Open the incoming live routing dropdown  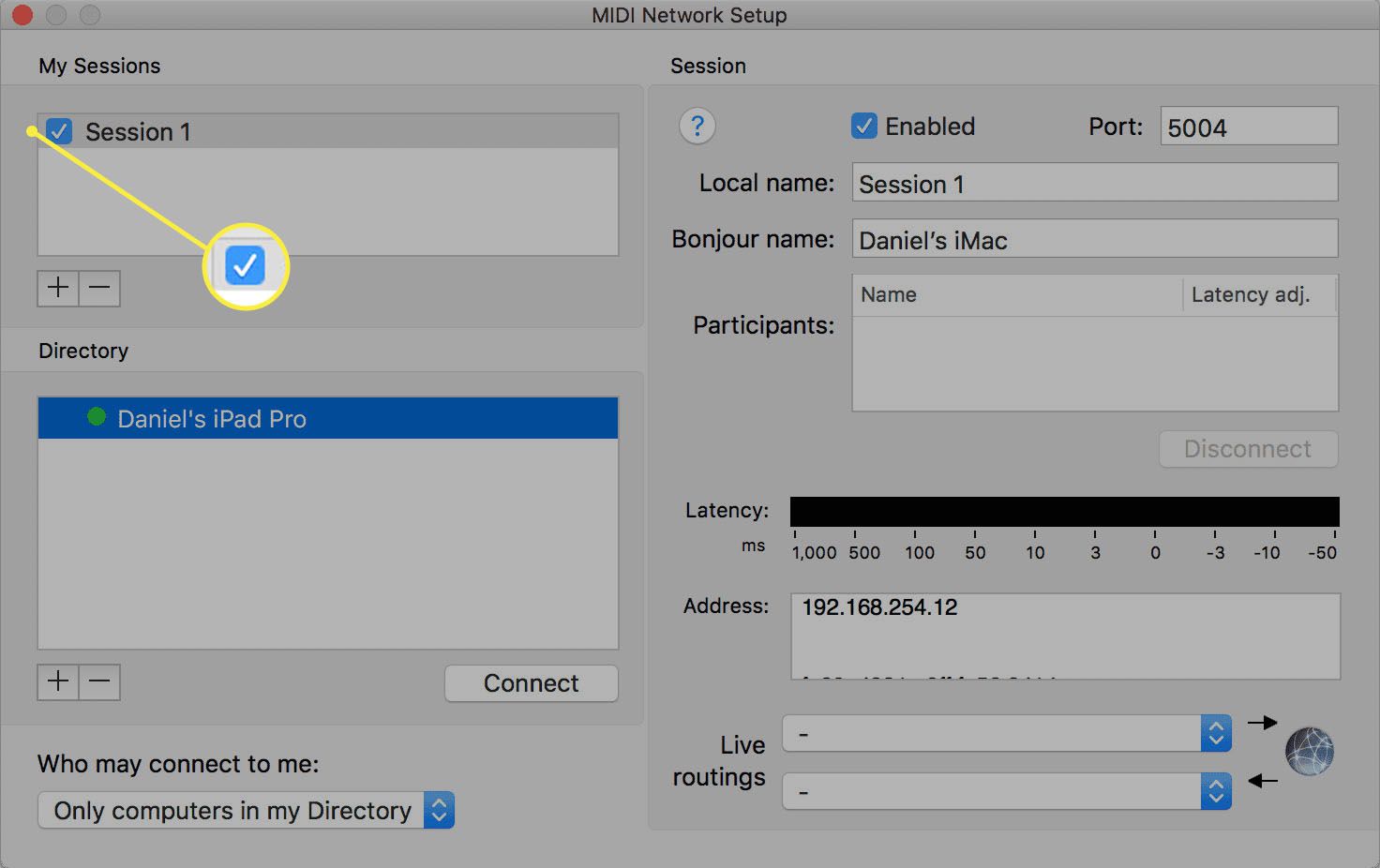coord(1006,792)
